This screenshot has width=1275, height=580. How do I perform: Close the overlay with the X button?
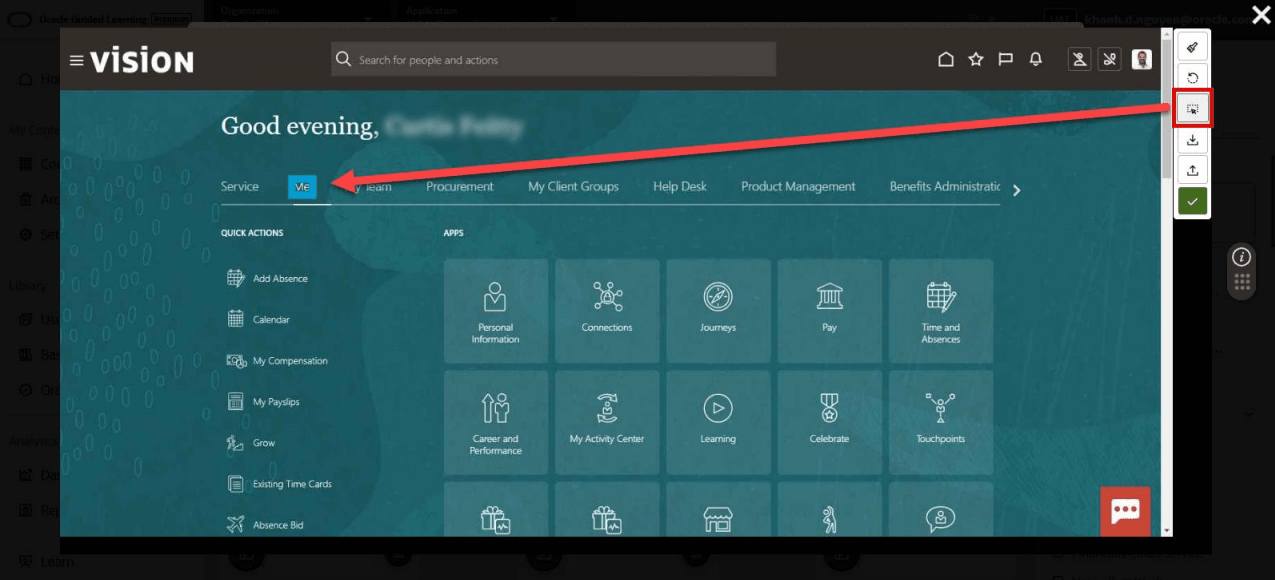[x=1260, y=14]
